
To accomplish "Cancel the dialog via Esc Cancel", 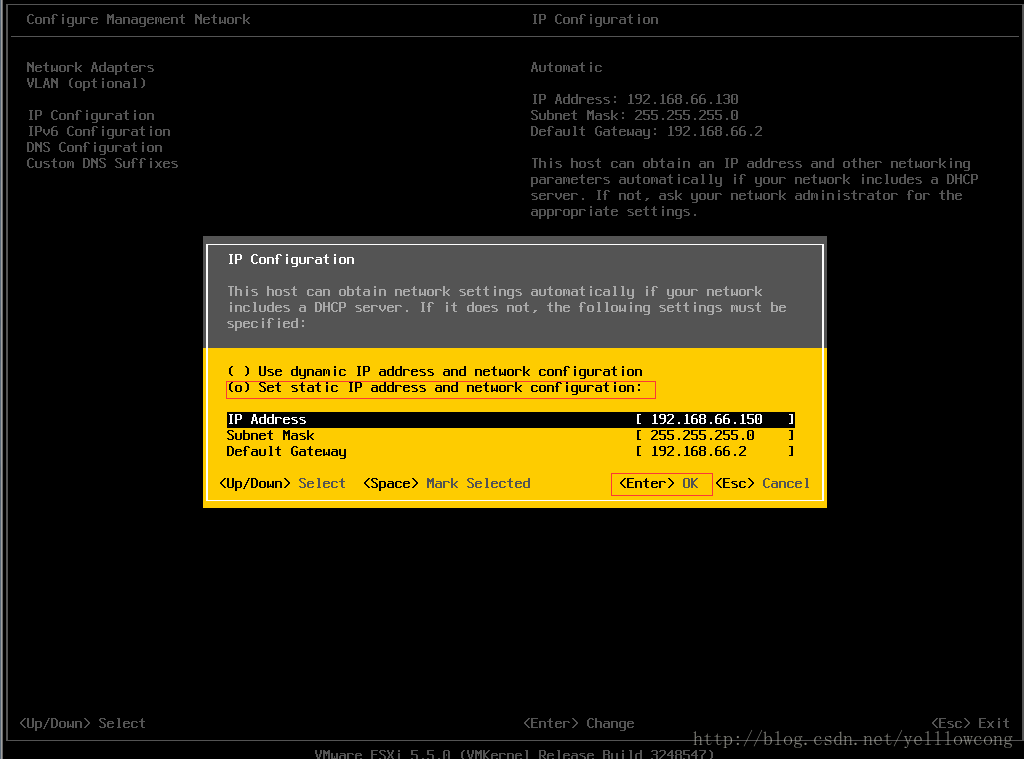I will click(763, 483).
